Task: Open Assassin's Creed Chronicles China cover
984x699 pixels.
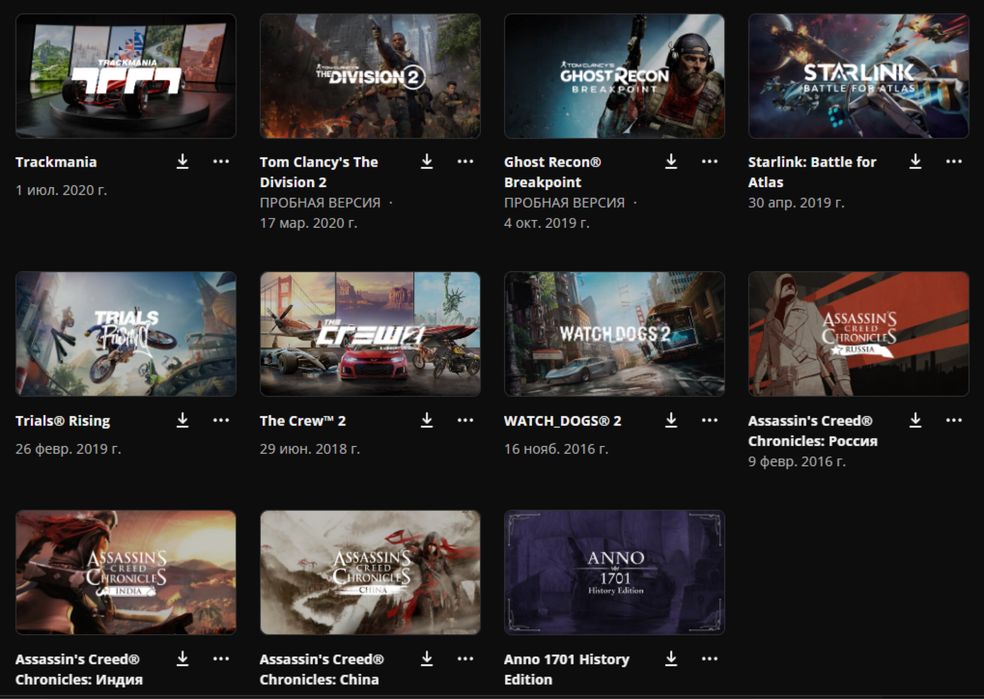Action: (370, 572)
